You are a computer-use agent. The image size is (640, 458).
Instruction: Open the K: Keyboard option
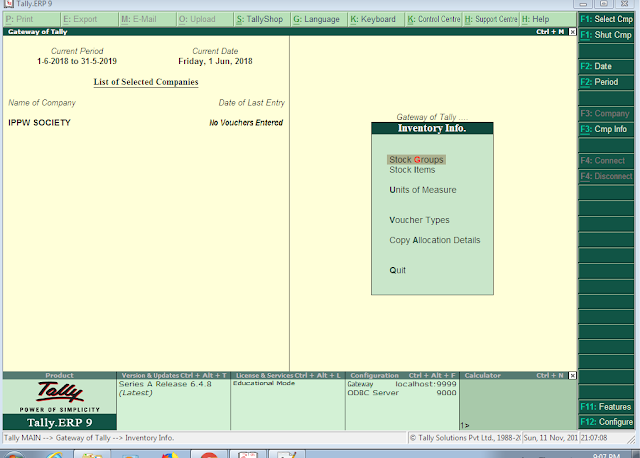[376, 19]
